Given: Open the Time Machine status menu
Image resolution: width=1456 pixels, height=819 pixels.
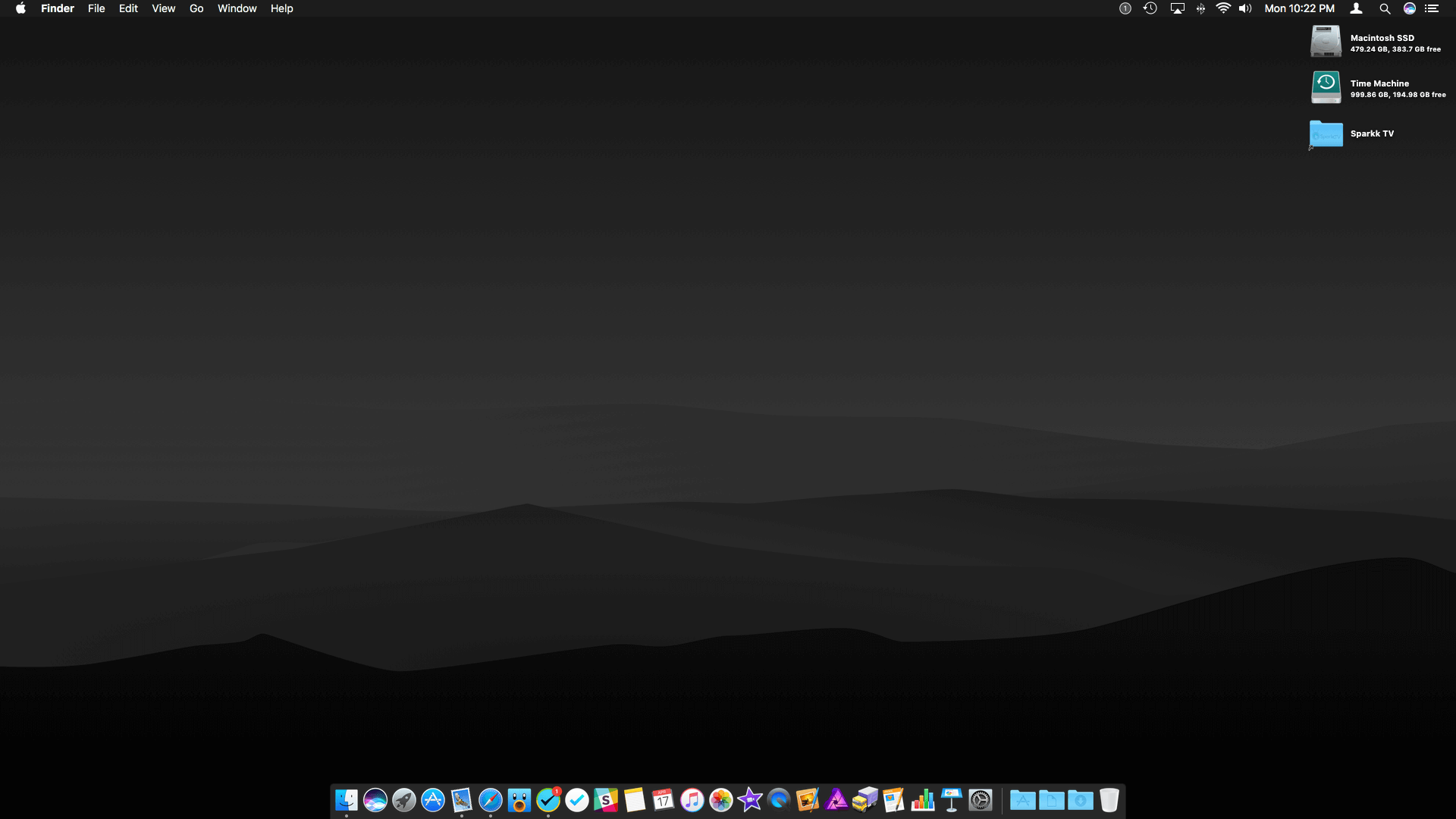Looking at the screenshot, I should click(1150, 8).
